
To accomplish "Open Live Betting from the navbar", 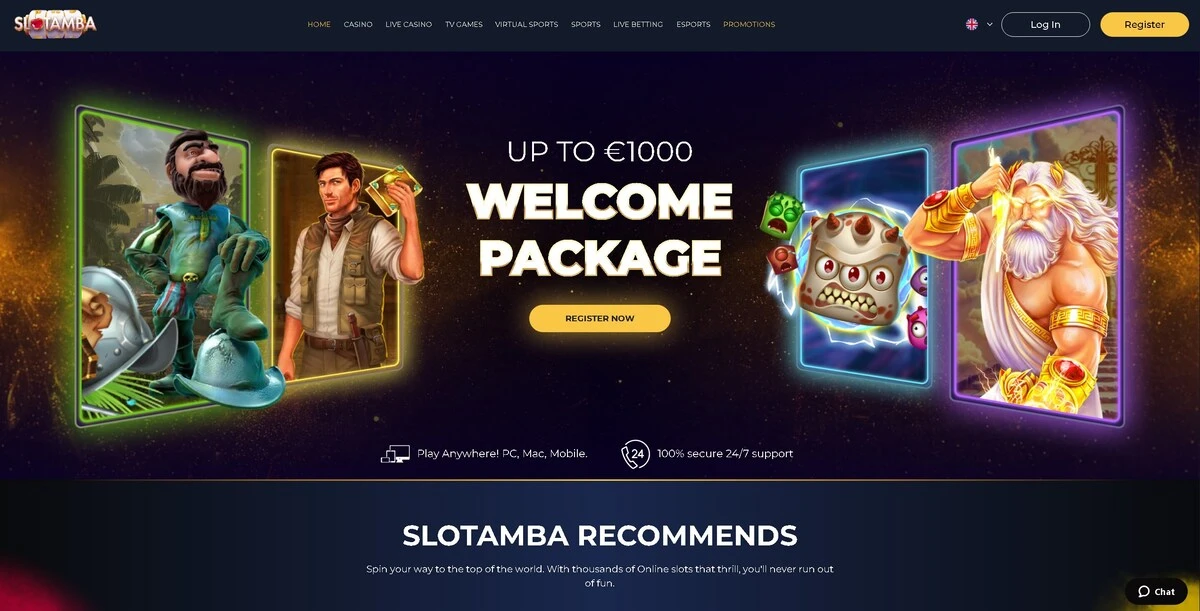I will [x=638, y=24].
